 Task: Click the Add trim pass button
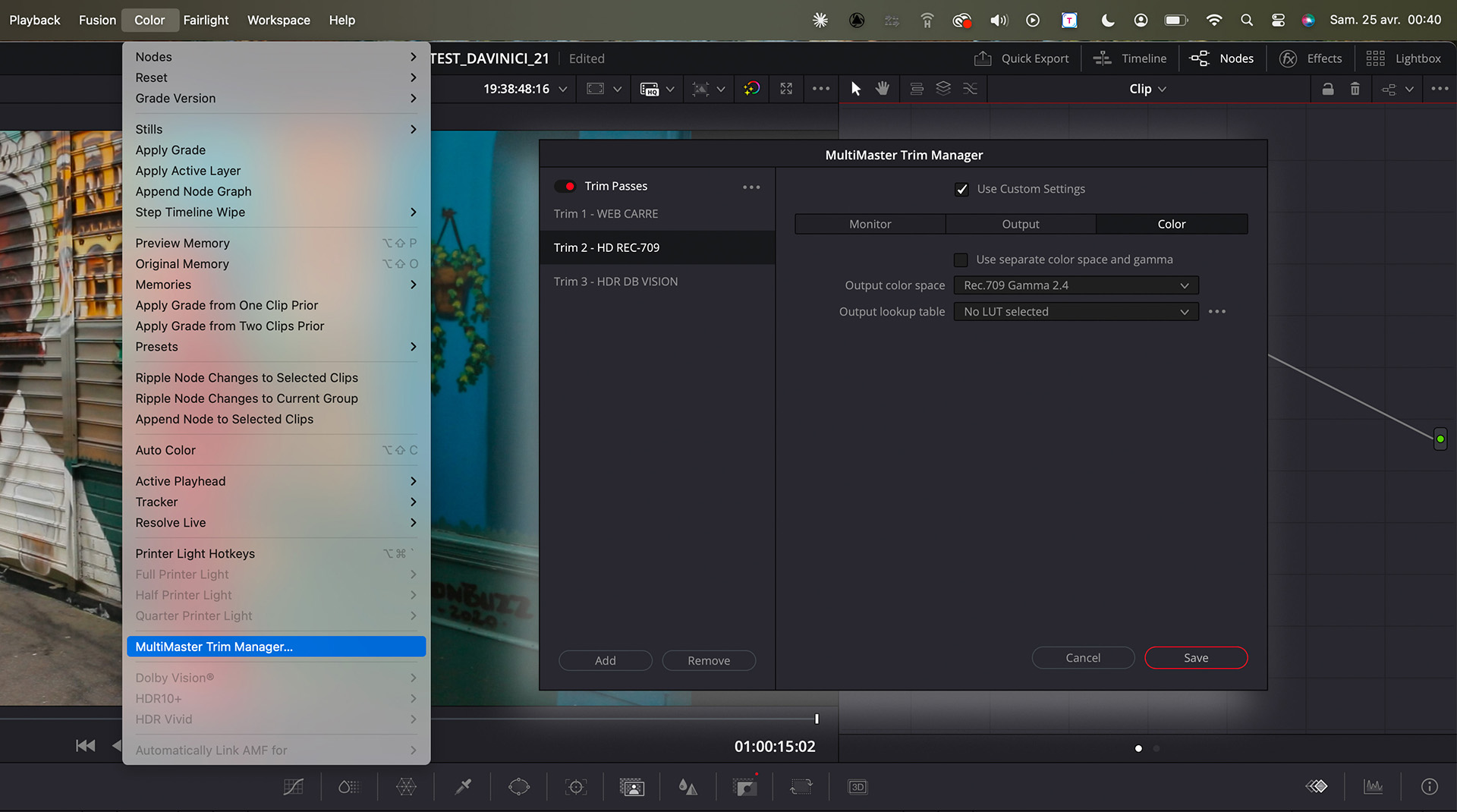[606, 660]
